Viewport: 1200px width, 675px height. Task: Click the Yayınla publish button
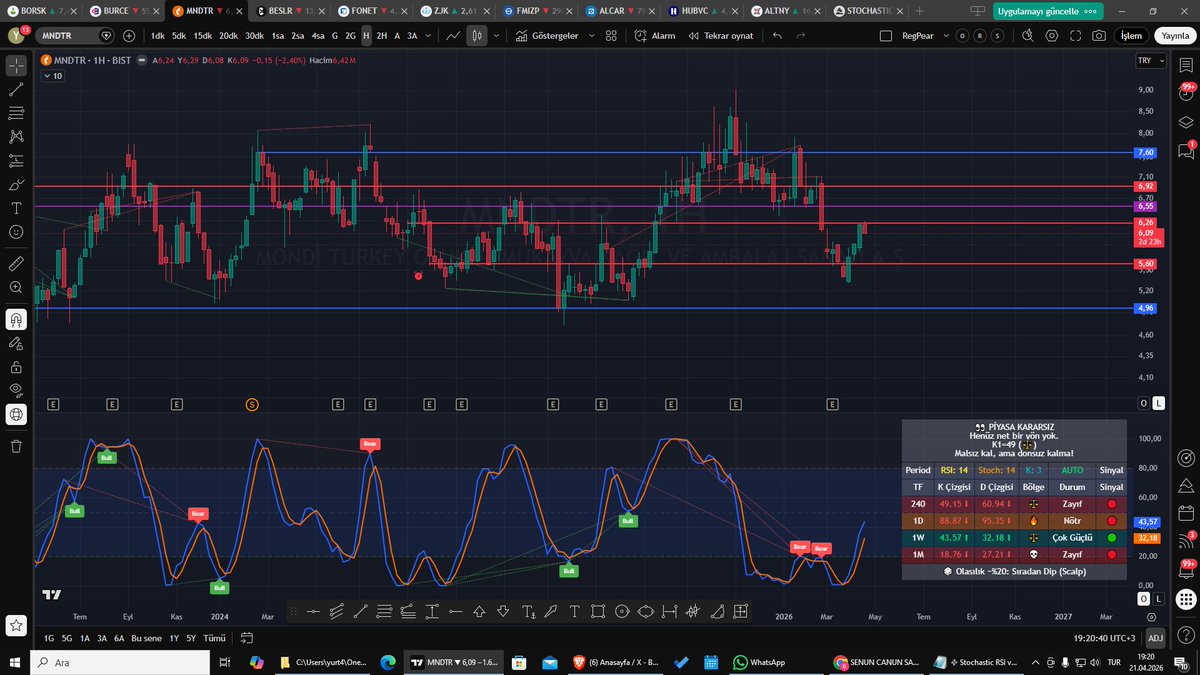tap(1175, 35)
